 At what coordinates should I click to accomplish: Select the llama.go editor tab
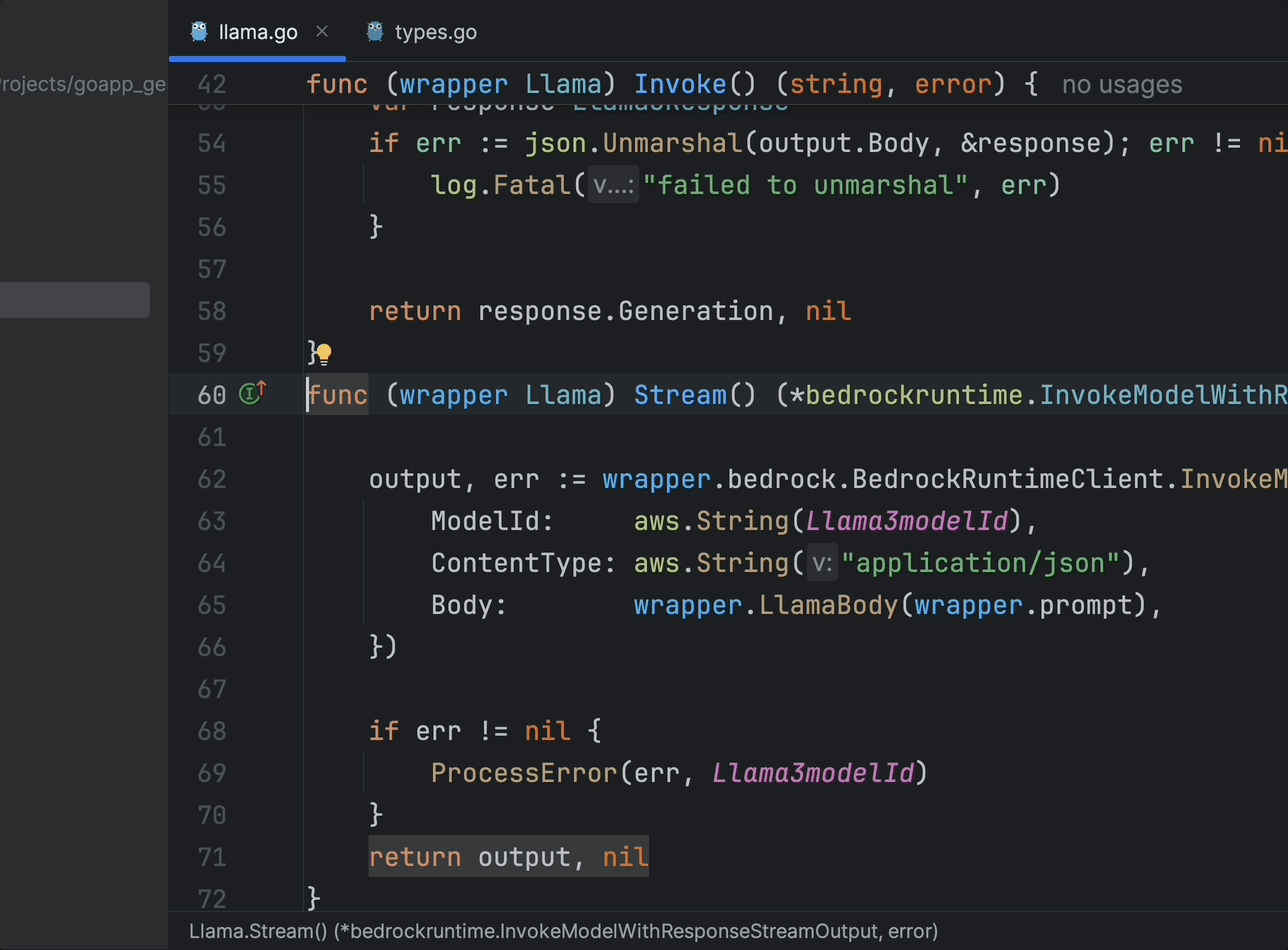pos(257,31)
